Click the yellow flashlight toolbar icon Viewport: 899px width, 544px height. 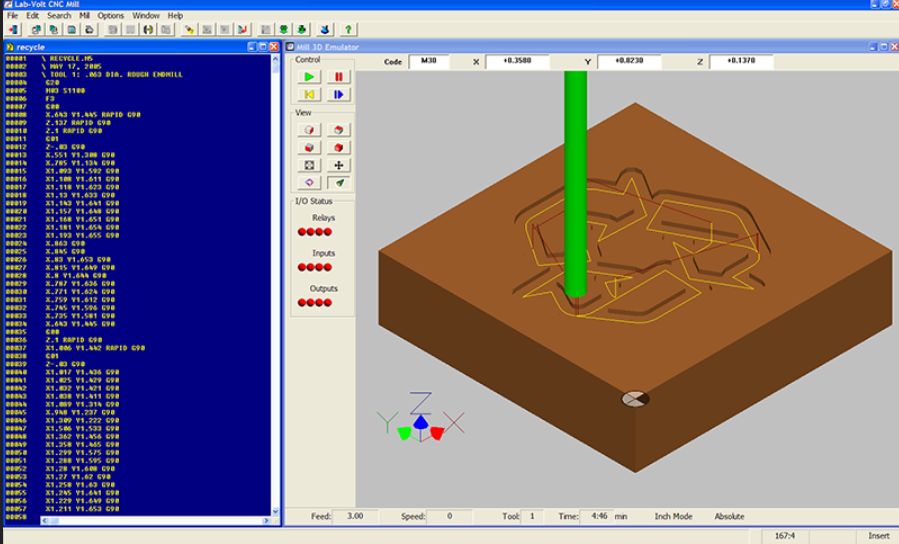pyautogui.click(x=189, y=29)
